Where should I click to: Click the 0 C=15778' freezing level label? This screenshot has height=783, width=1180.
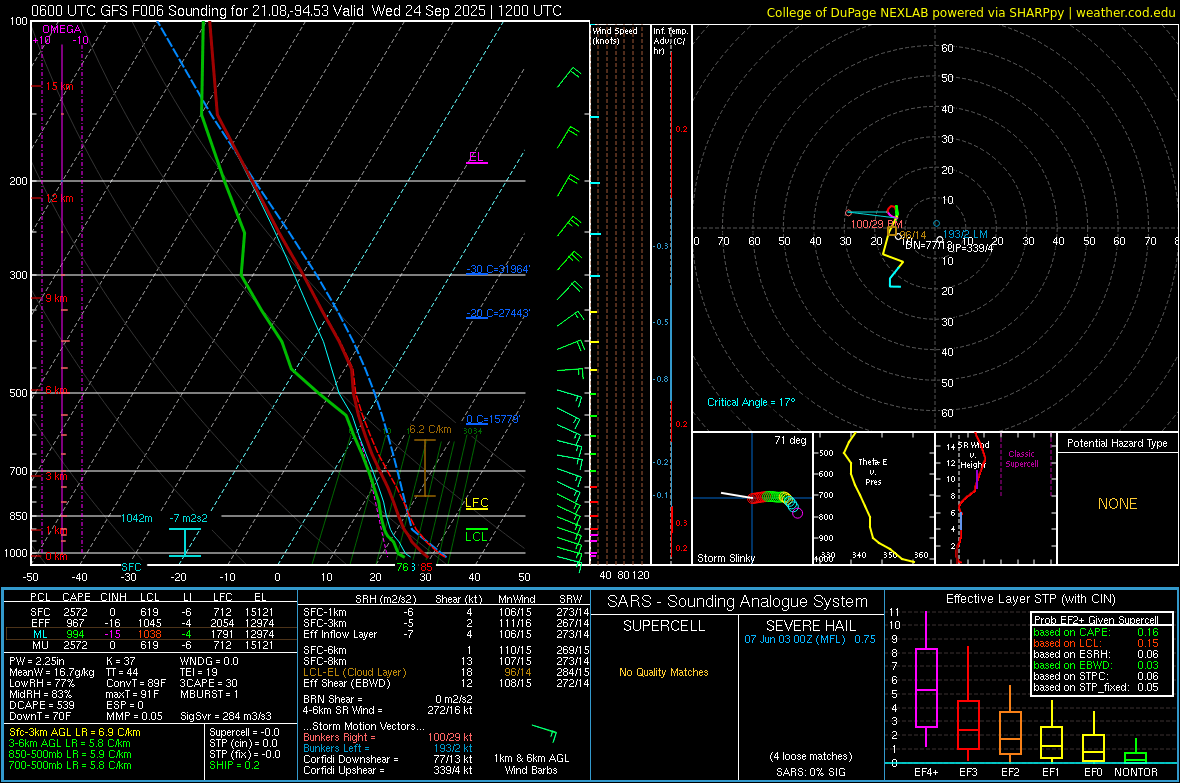tap(492, 419)
